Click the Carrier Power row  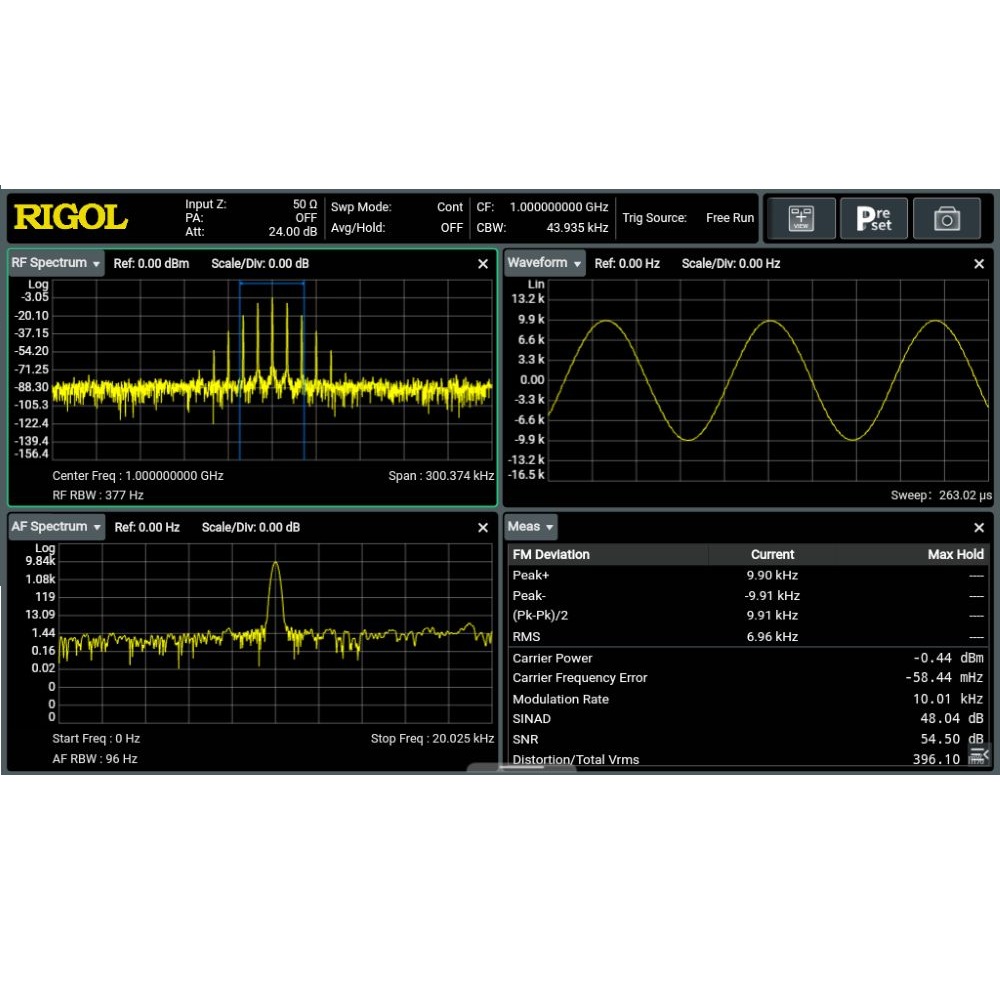[x=748, y=658]
